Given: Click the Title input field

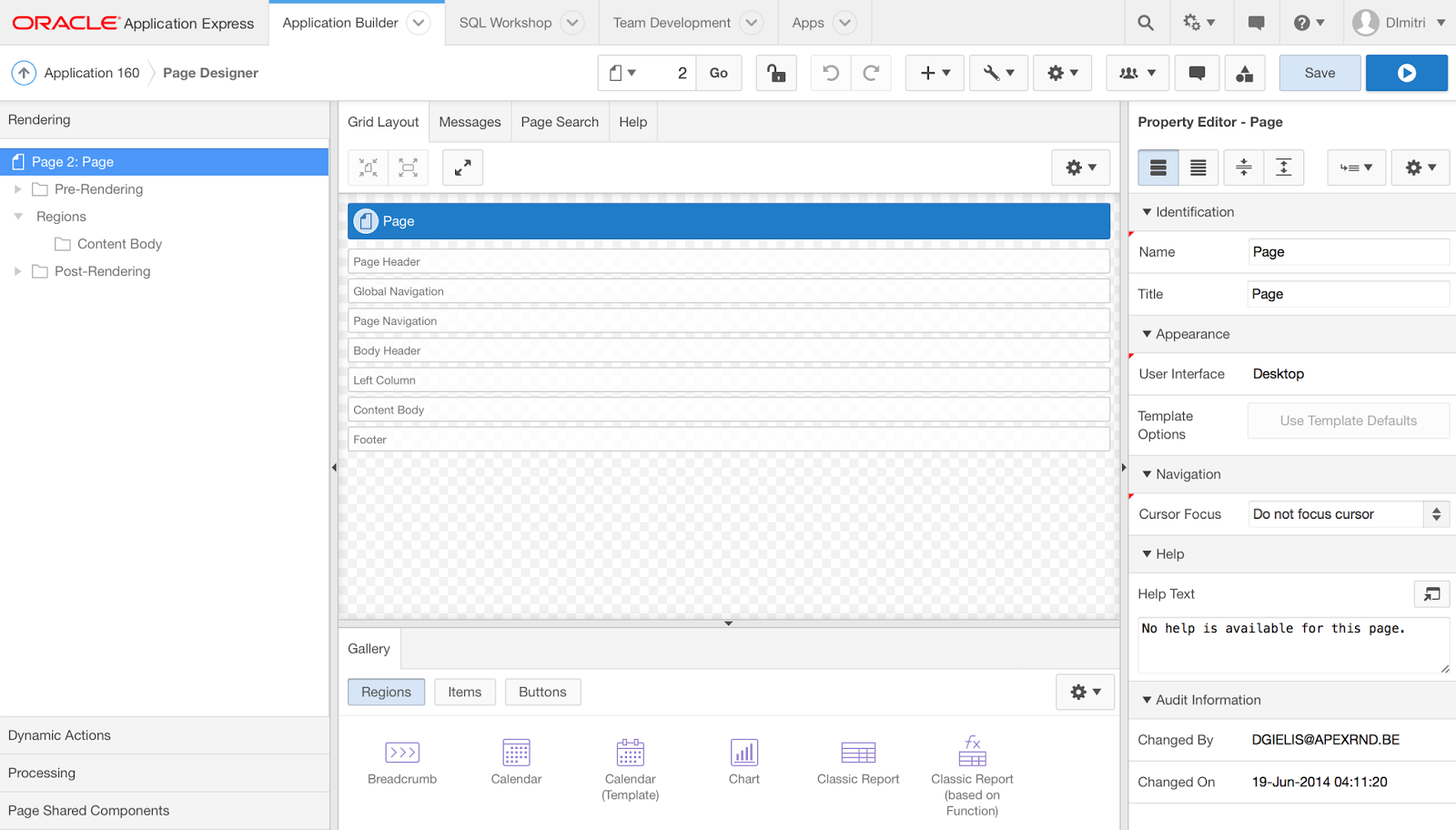Looking at the screenshot, I should coord(1349,294).
